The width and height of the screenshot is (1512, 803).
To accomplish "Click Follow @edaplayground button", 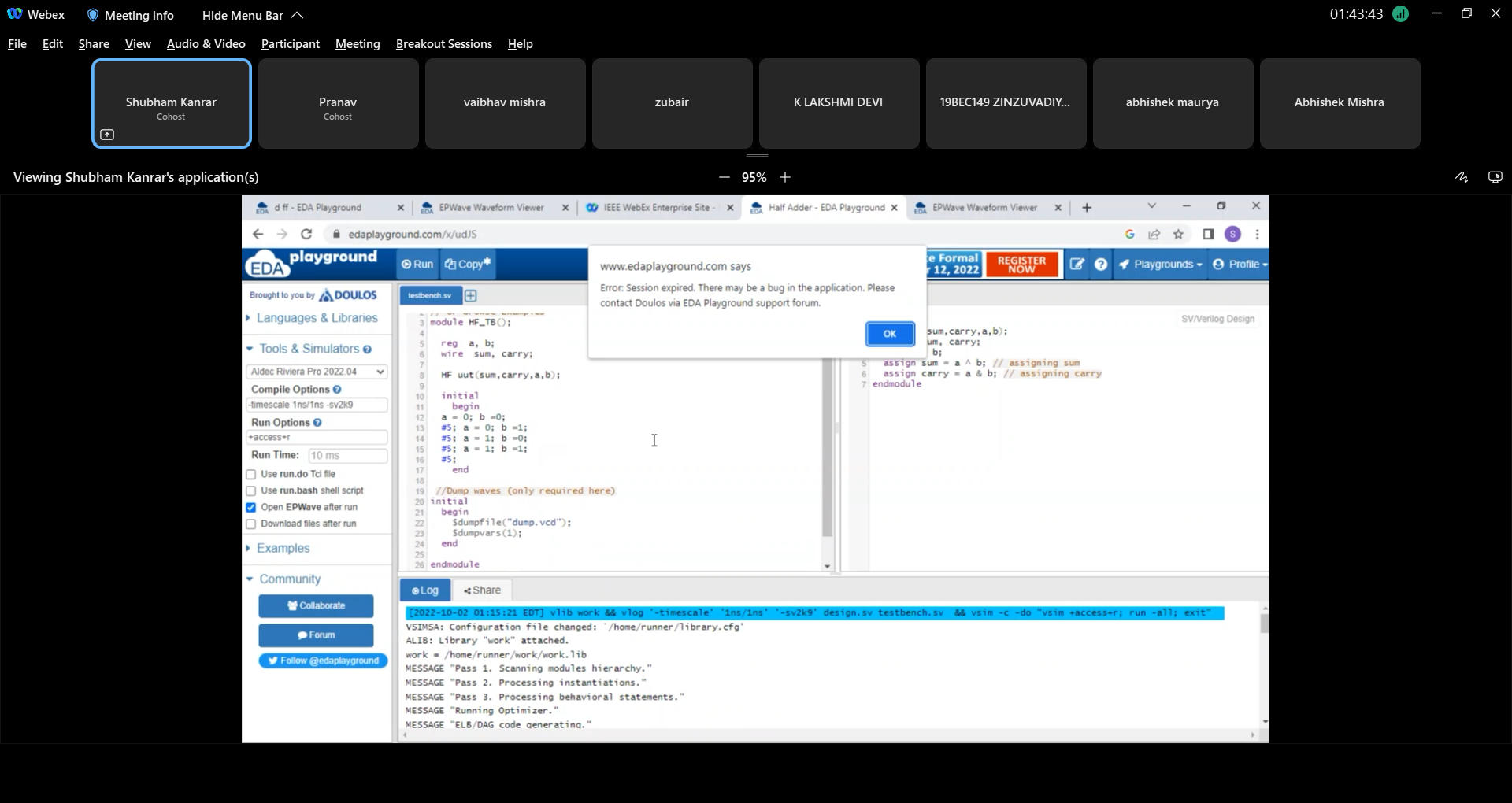I will [323, 661].
